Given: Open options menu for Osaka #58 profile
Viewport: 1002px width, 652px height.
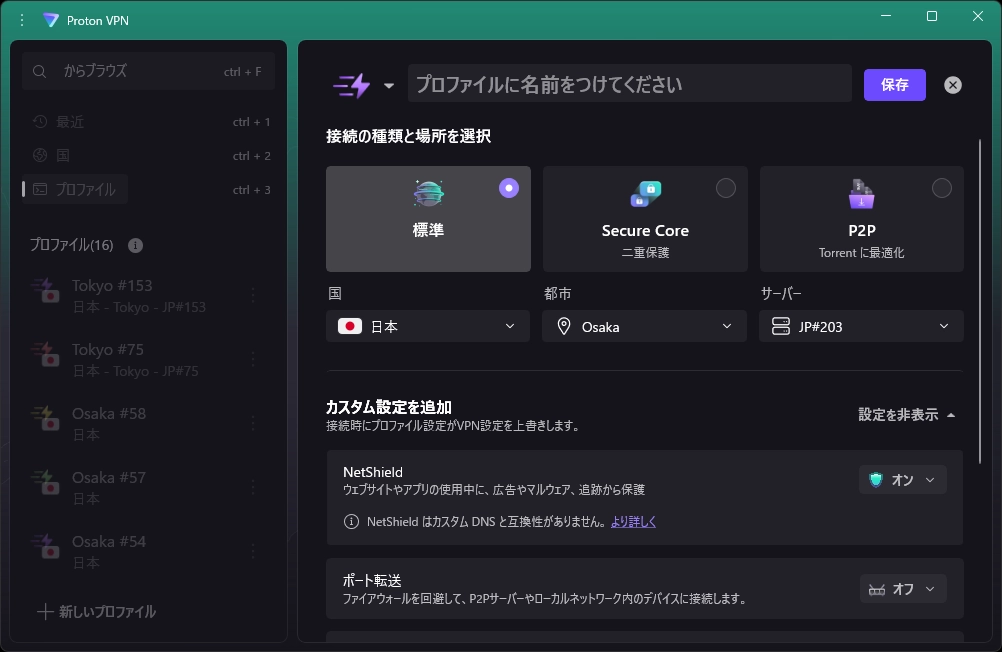Looking at the screenshot, I should click(x=253, y=423).
